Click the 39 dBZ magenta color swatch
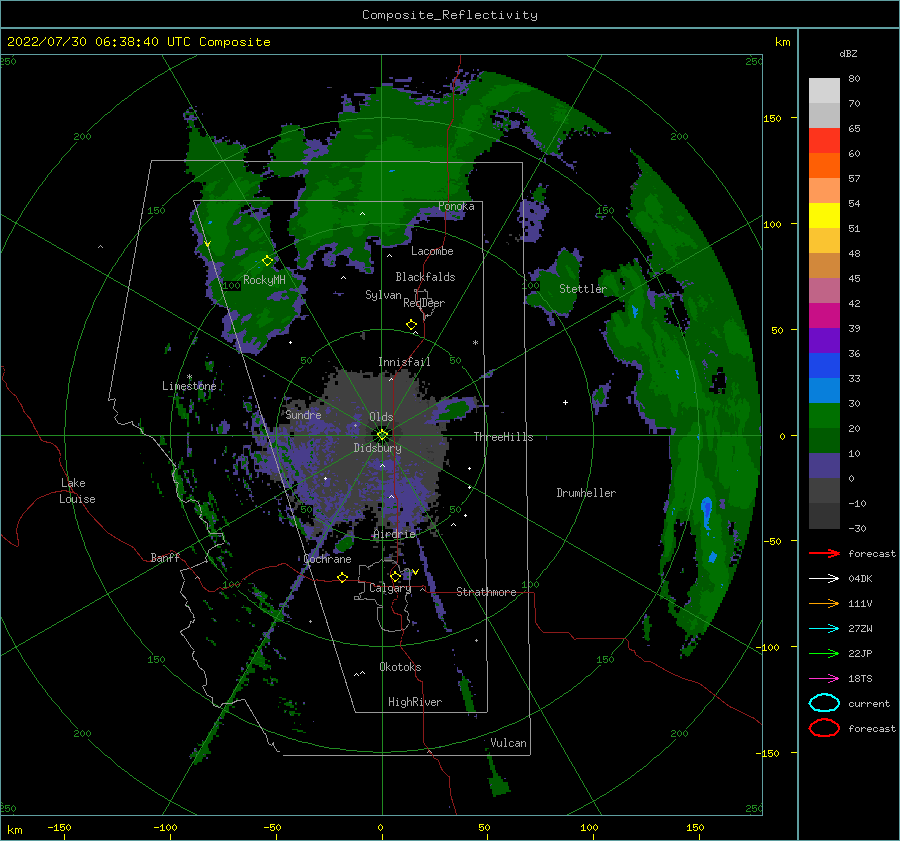Viewport: 900px width, 841px height. [x=824, y=315]
